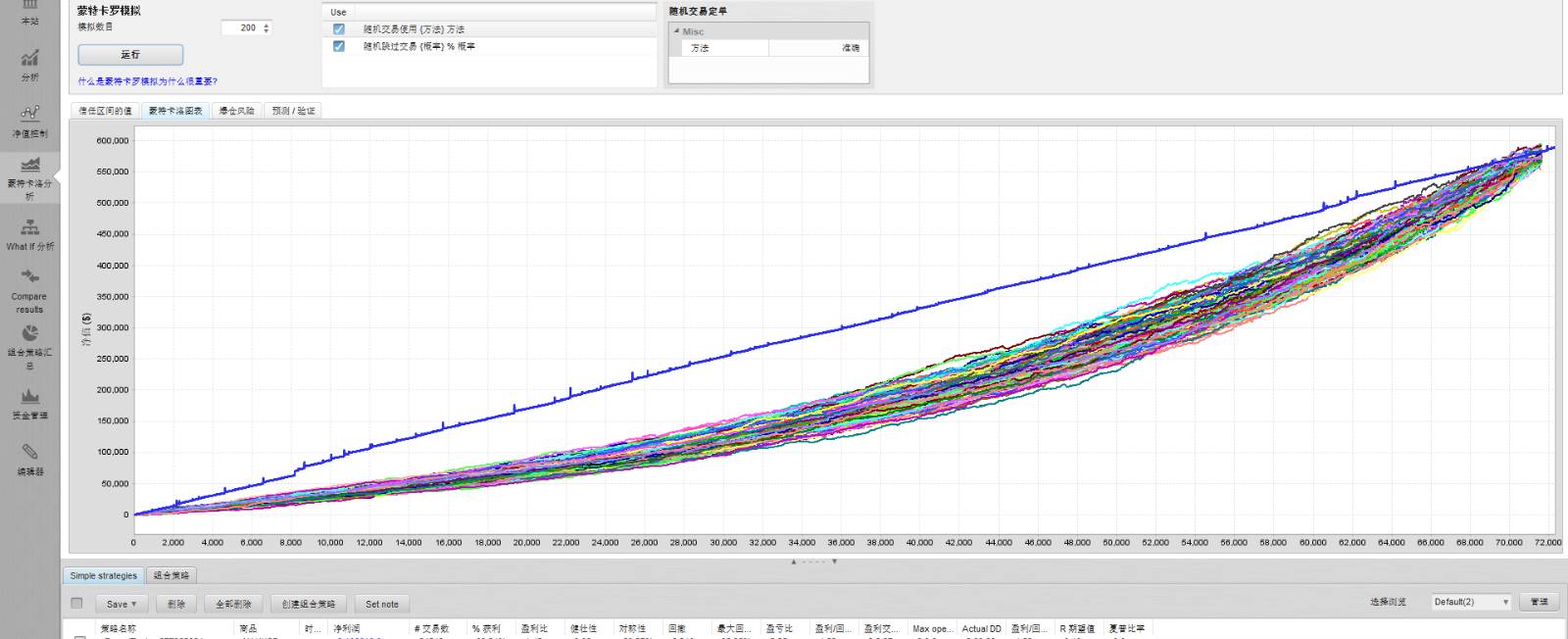
Task: Collapse the Misc property group
Action: [x=676, y=31]
